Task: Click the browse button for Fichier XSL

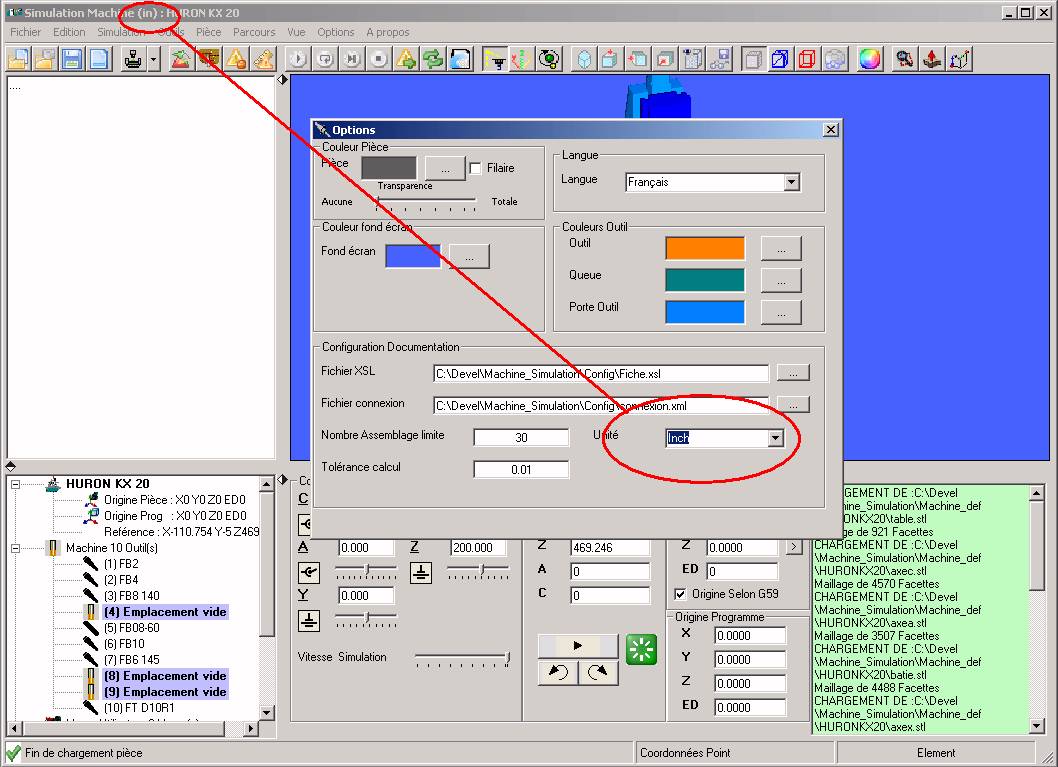Action: click(x=793, y=373)
